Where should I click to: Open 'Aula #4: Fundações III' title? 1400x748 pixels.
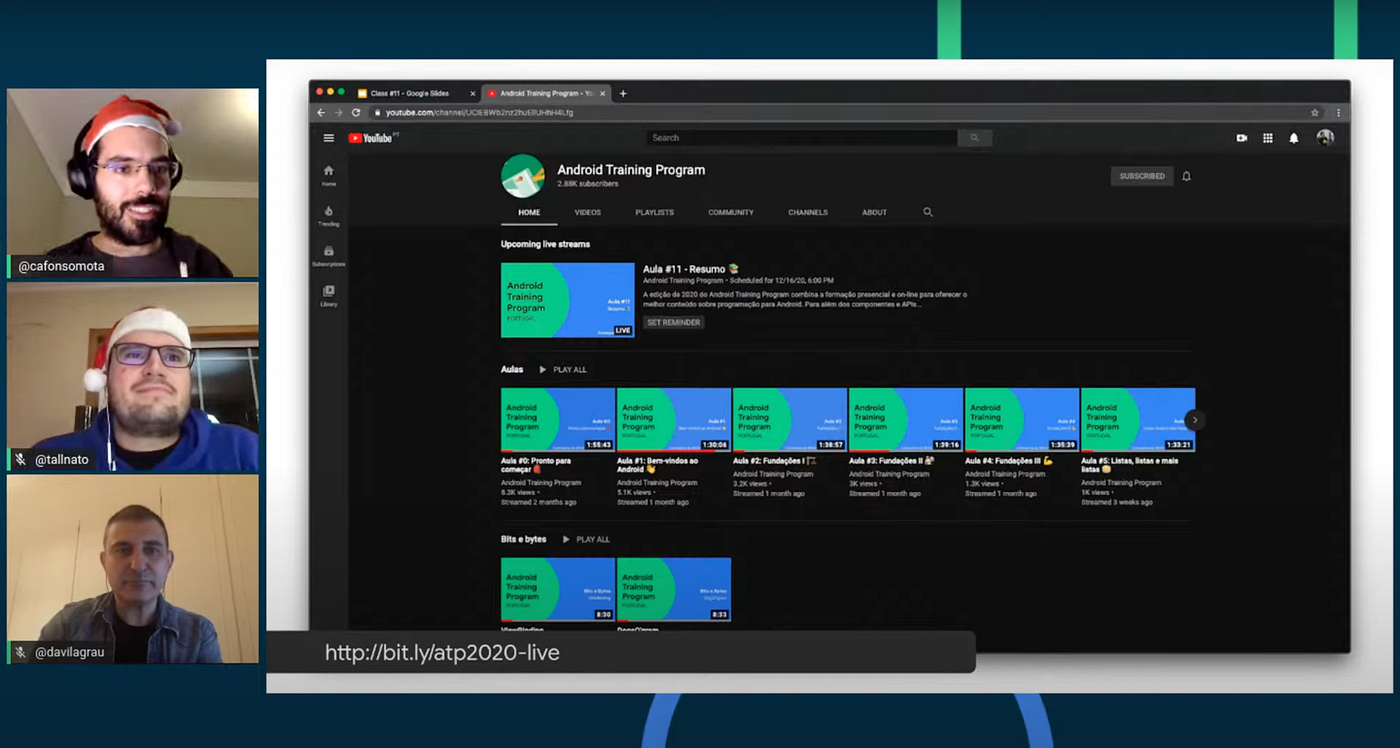(x=1009, y=461)
